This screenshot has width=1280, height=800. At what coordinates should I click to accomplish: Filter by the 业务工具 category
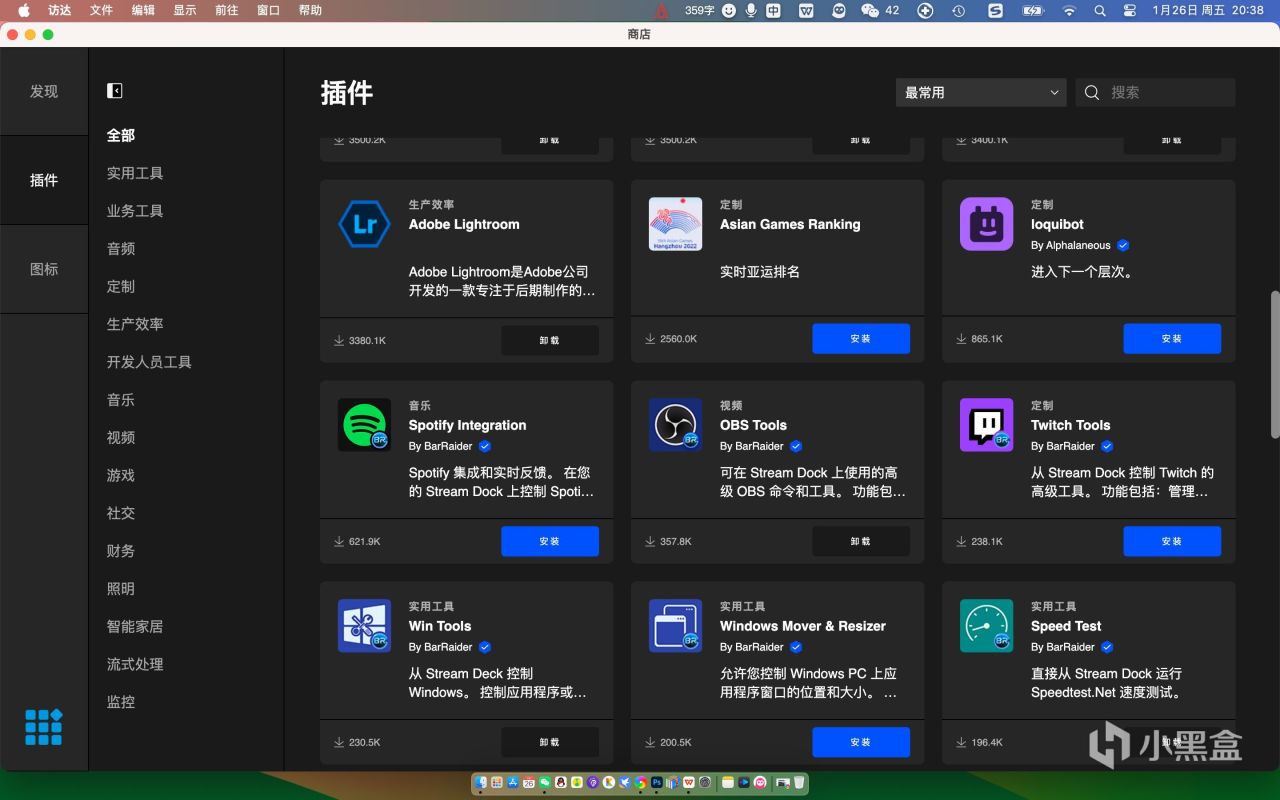(135, 211)
